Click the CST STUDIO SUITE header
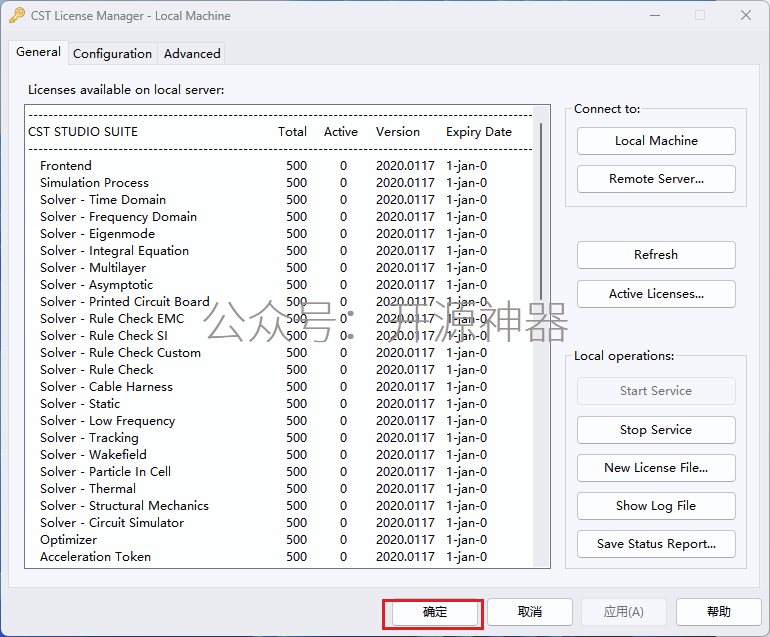 [x=83, y=132]
